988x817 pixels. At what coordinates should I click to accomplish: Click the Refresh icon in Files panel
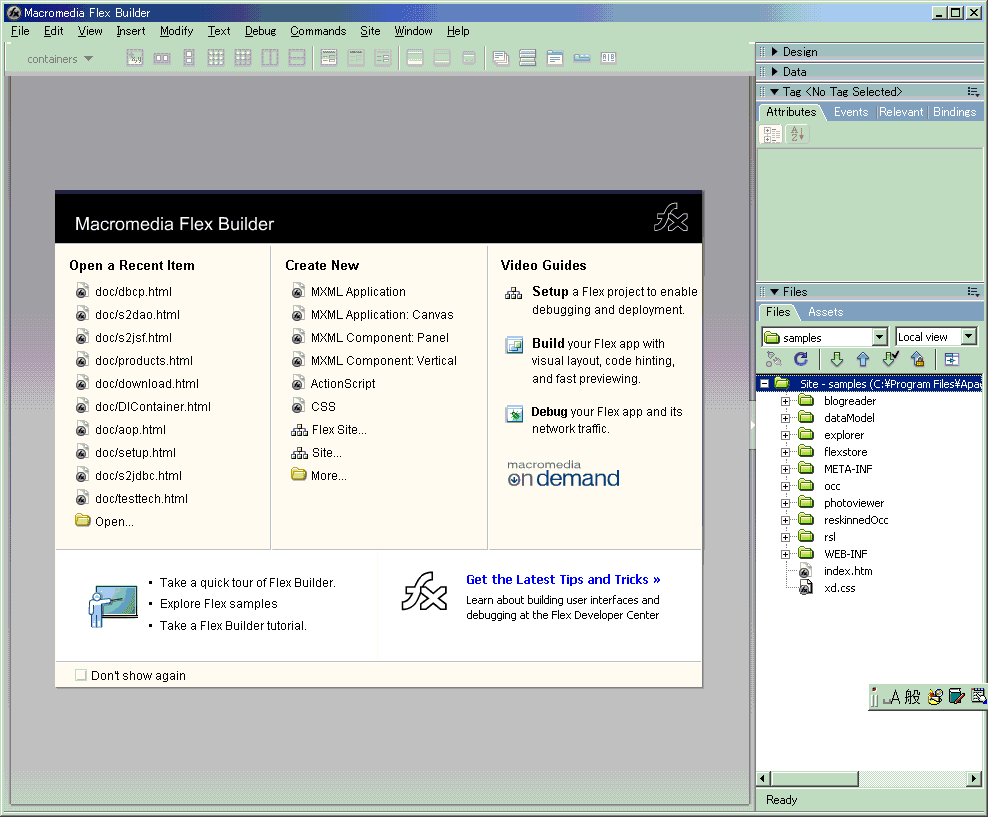click(x=801, y=359)
